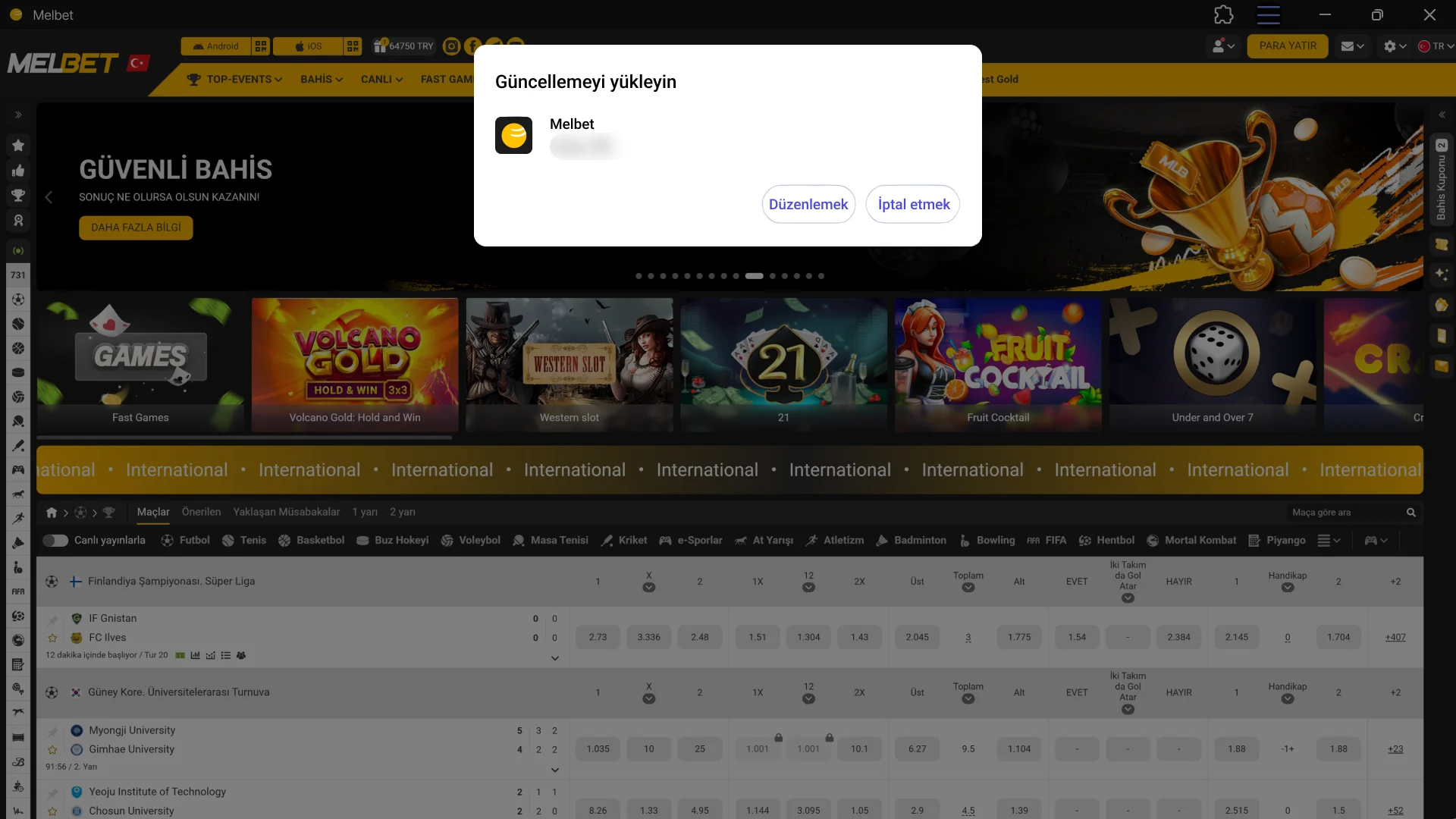1456x819 pixels.
Task: Download the Android app button
Action: click(x=216, y=46)
